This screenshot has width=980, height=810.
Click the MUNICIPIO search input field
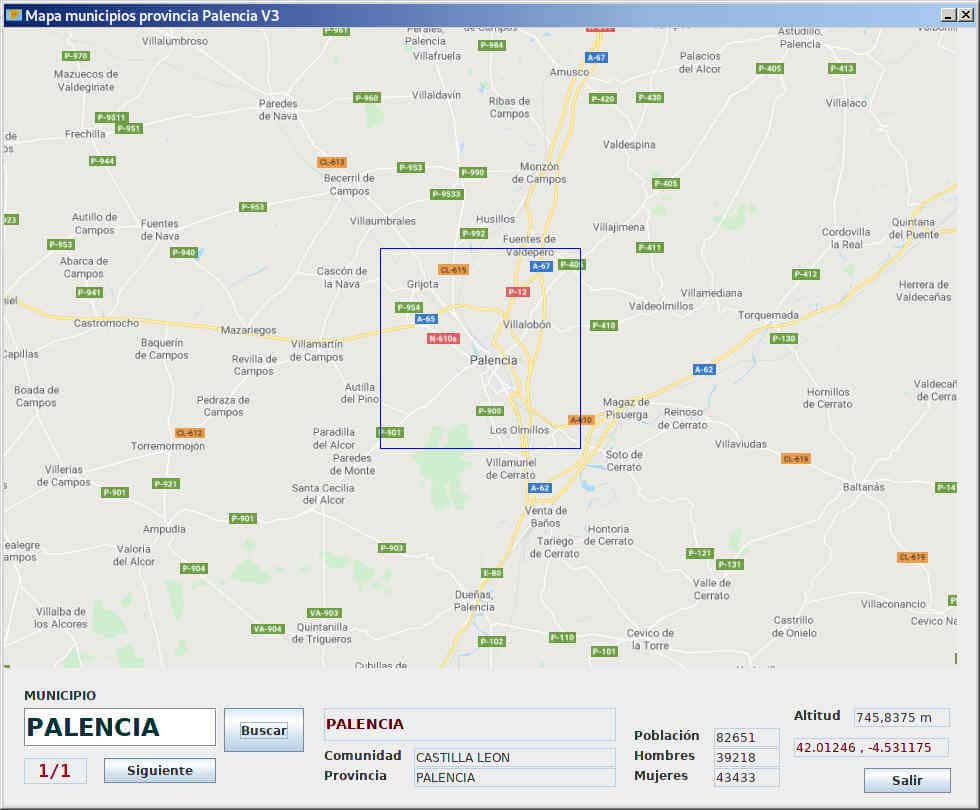120,727
